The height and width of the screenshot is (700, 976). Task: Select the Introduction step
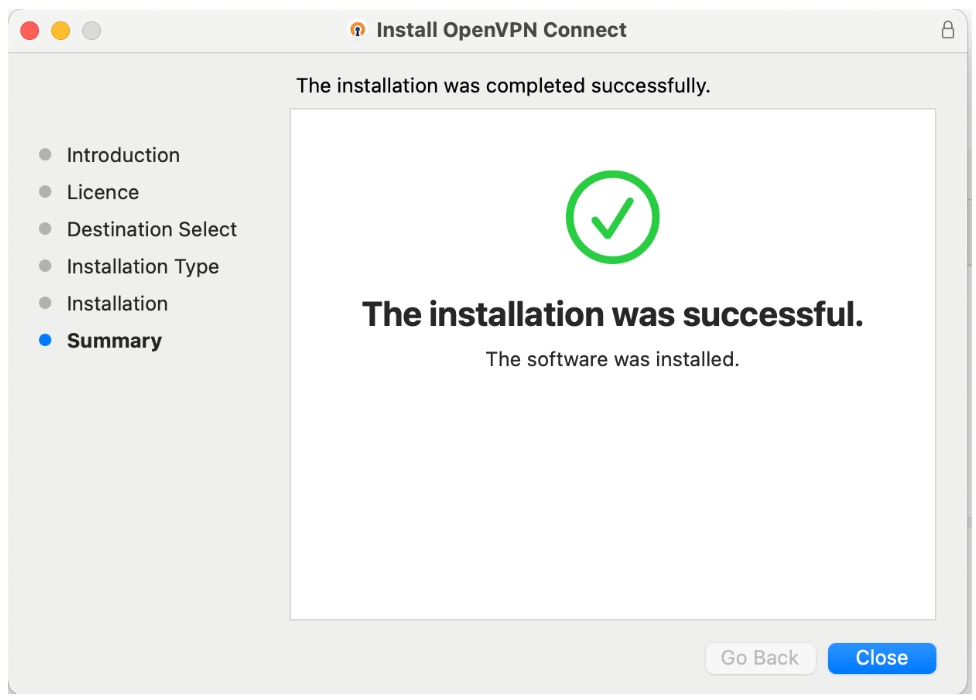[123, 155]
